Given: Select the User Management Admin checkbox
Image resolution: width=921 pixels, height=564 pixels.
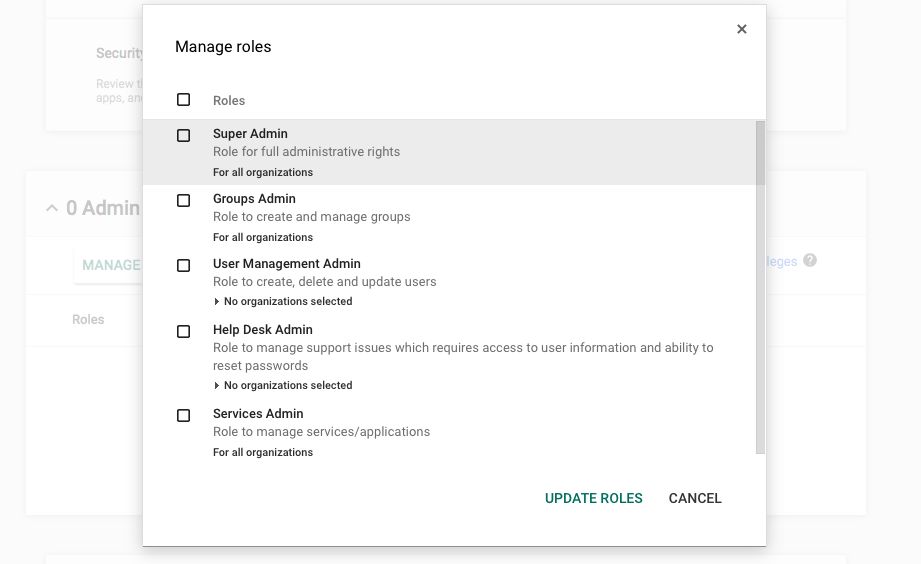Looking at the screenshot, I should [183, 265].
